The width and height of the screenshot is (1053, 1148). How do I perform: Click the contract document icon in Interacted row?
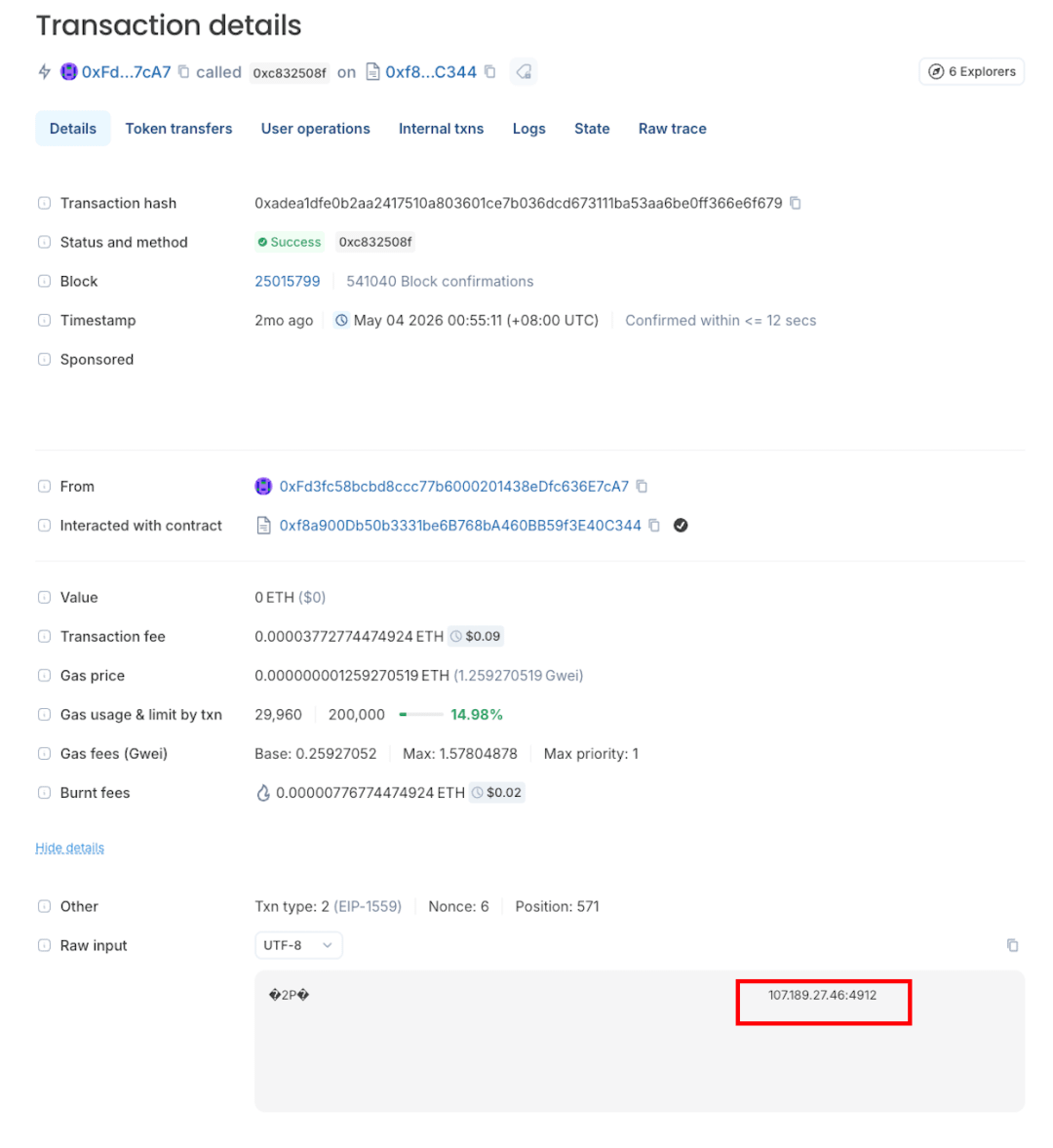263,525
